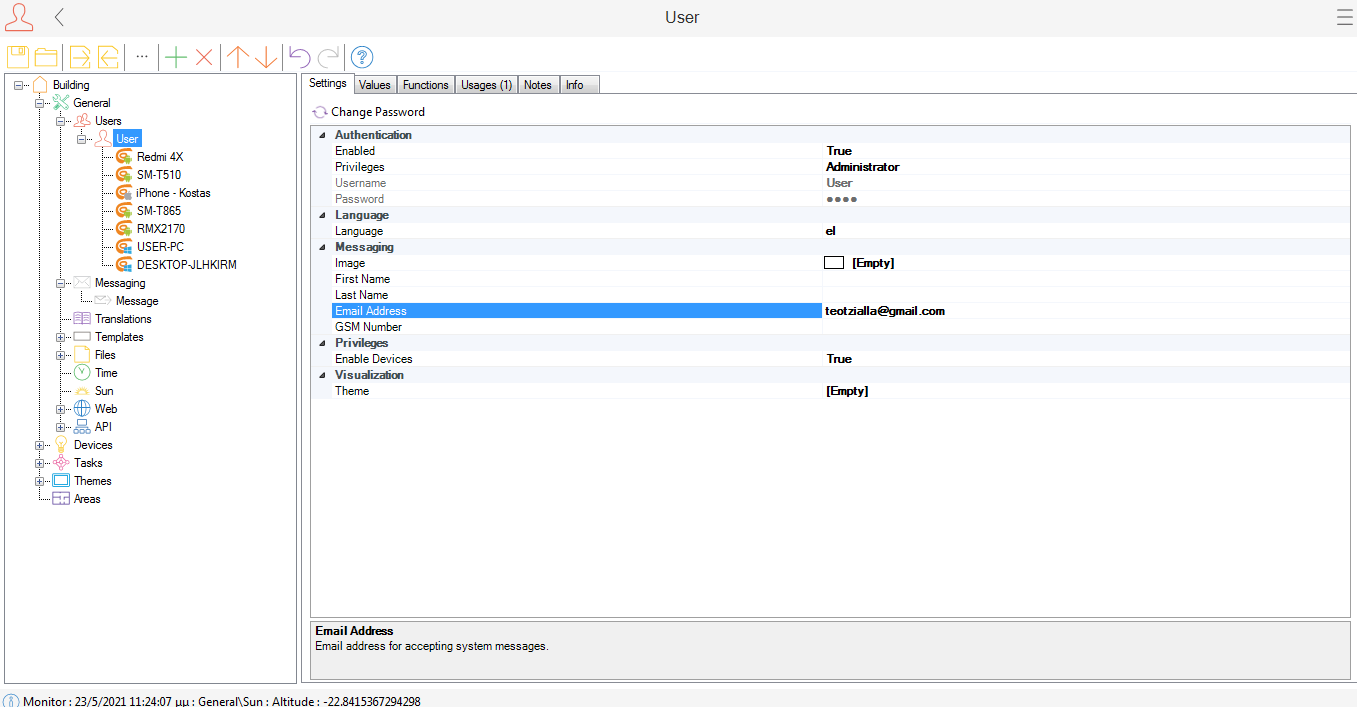This screenshot has height=707, width=1357.
Task: Click the purple Undo arrow icon
Action: (299, 57)
